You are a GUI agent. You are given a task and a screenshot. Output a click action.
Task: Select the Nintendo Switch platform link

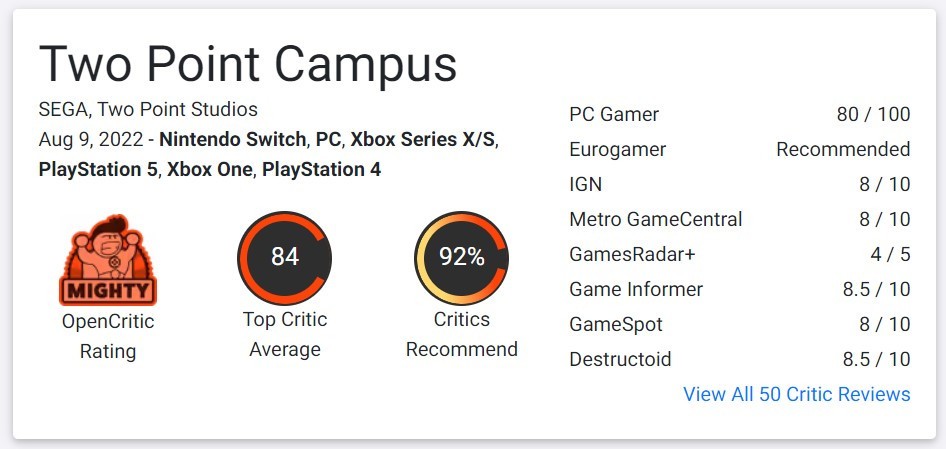pyautogui.click(x=233, y=139)
